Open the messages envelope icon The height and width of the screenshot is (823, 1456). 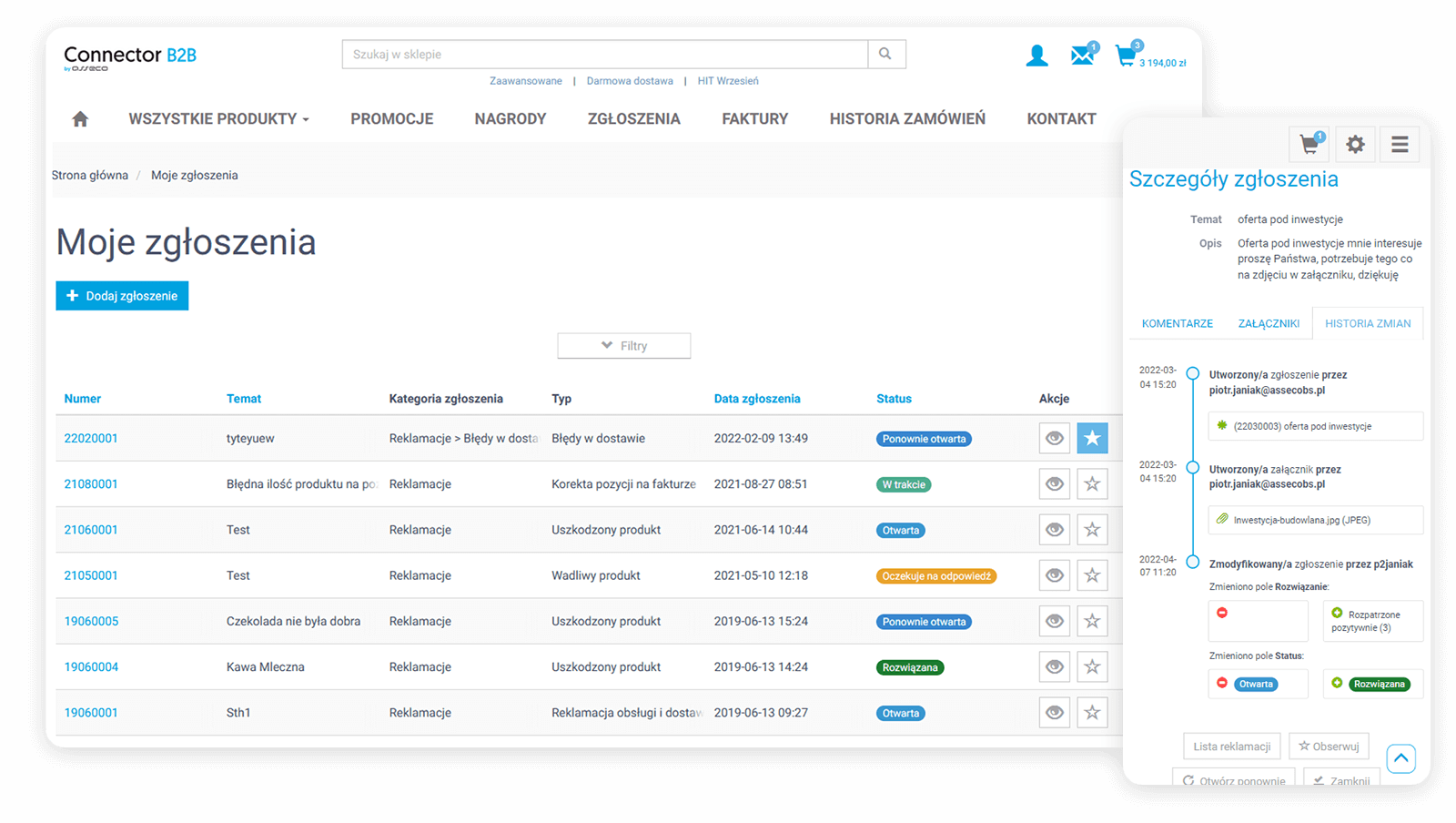(x=1082, y=56)
